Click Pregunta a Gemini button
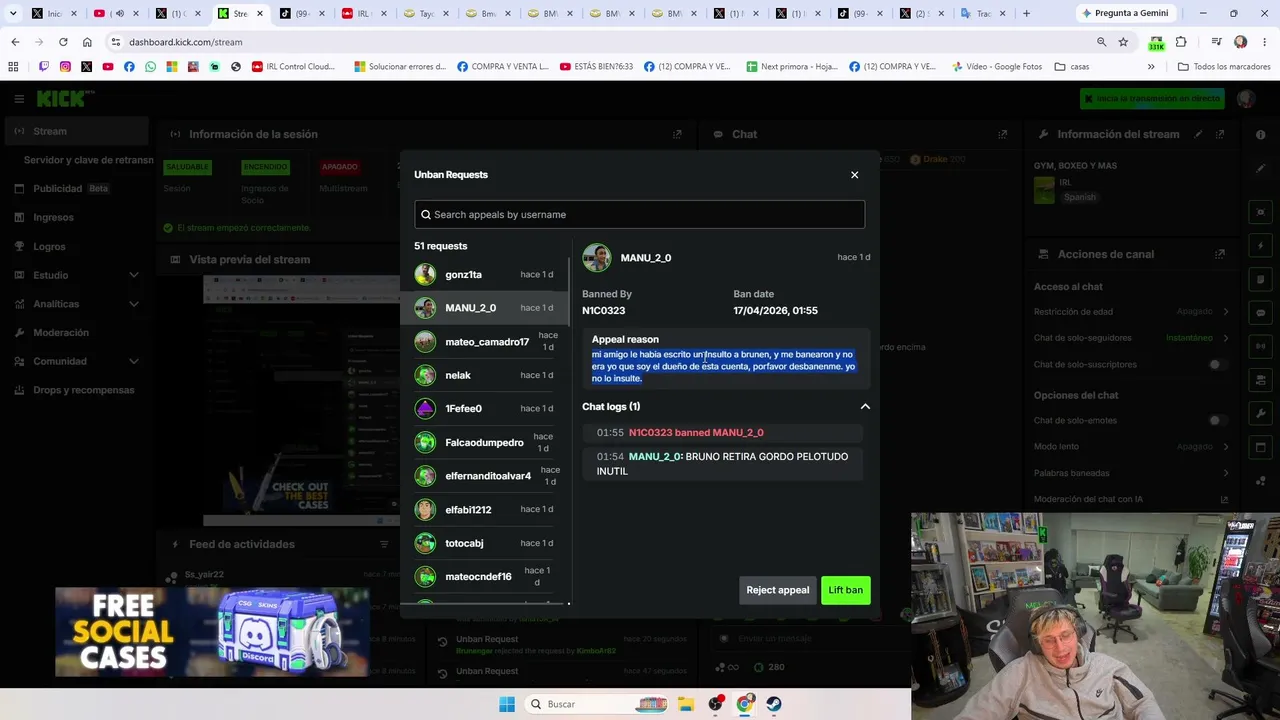The height and width of the screenshot is (720, 1280). (1125, 13)
